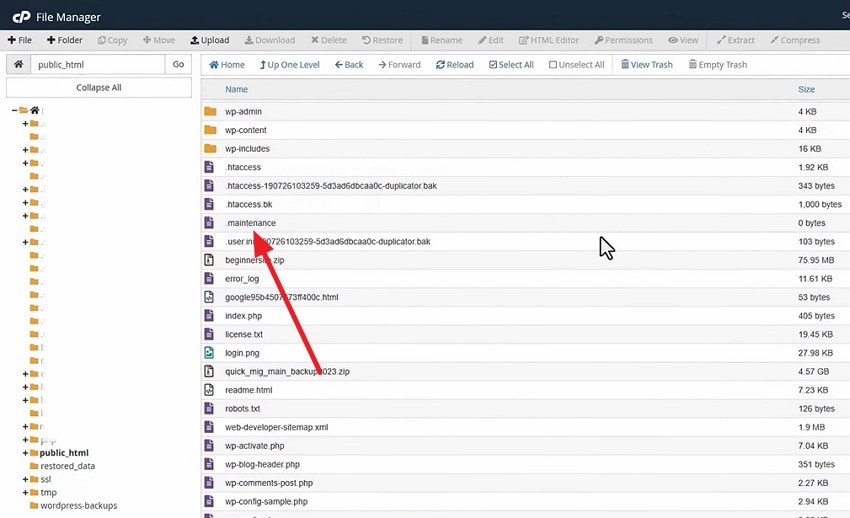Expand the ssl folder in tree
This screenshot has height=518, width=850.
point(25,480)
